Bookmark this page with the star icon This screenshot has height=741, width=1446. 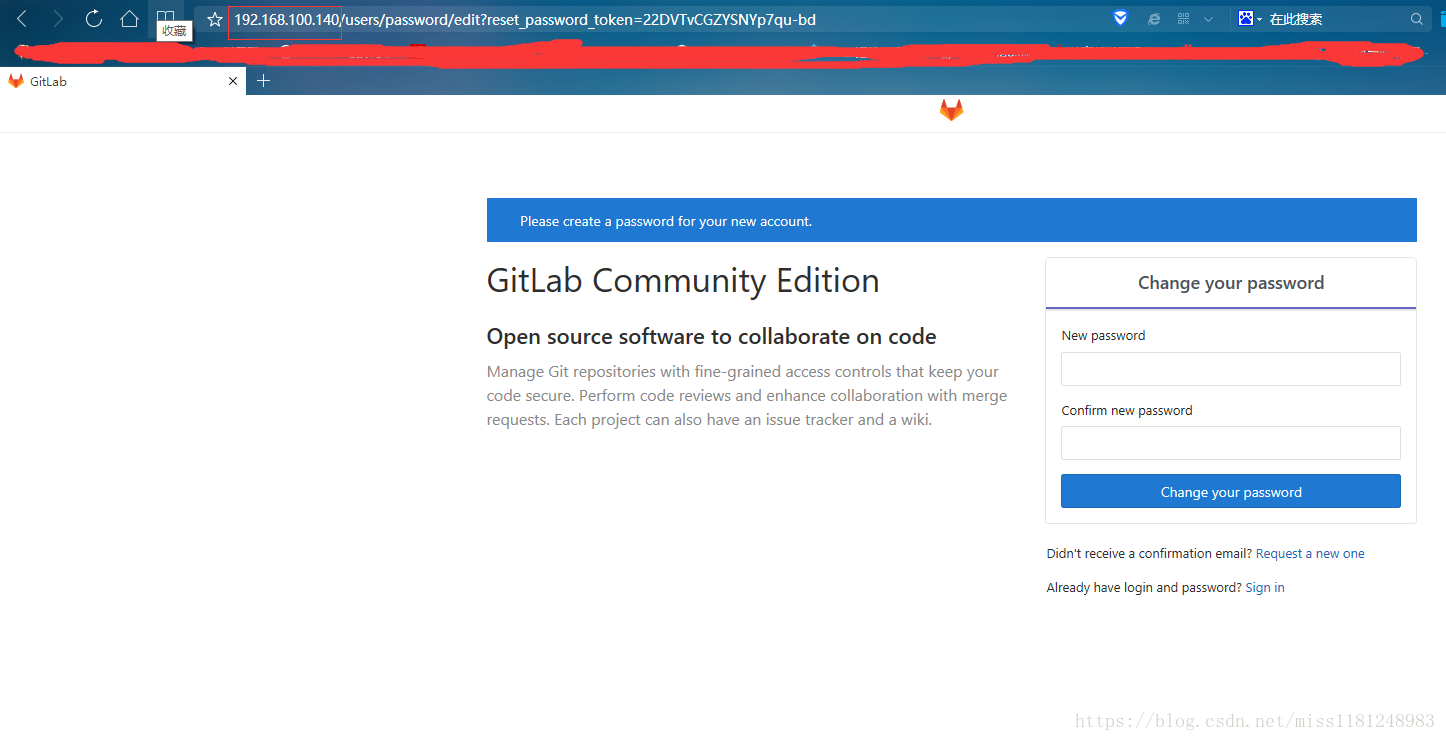pyautogui.click(x=214, y=19)
